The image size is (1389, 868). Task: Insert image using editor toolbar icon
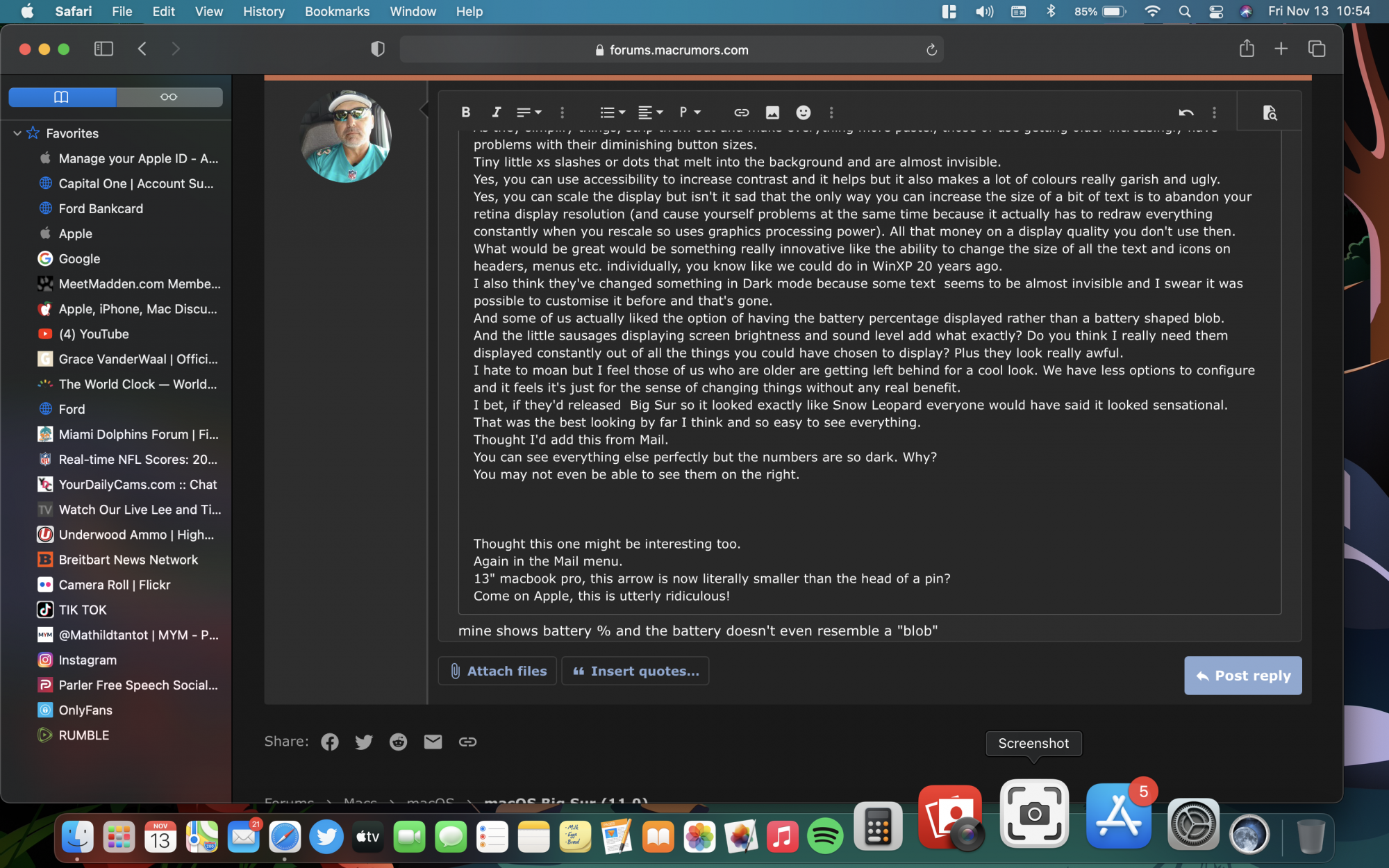(x=772, y=112)
